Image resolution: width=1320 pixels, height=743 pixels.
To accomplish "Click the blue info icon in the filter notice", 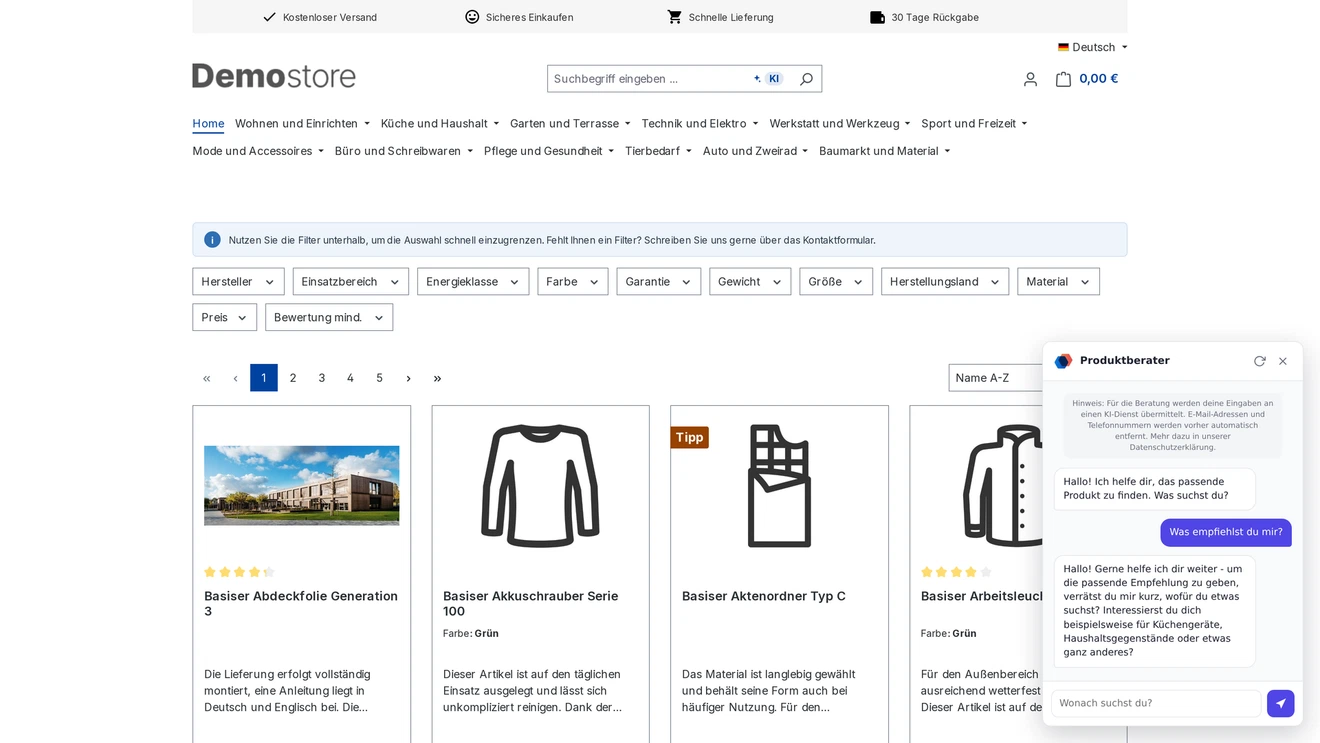I will pos(212,240).
